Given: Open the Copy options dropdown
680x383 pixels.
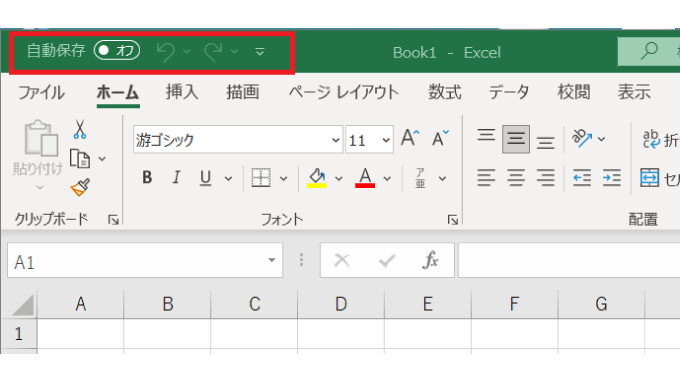Looking at the screenshot, I should point(102,159).
